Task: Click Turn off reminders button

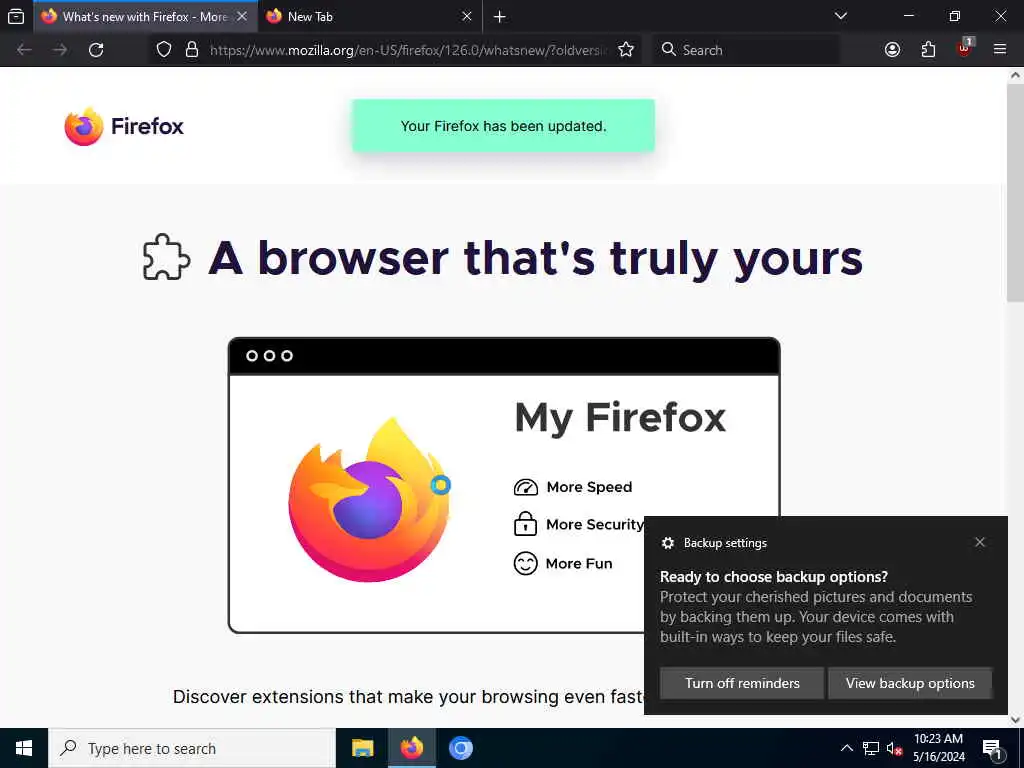Action: [x=742, y=683]
